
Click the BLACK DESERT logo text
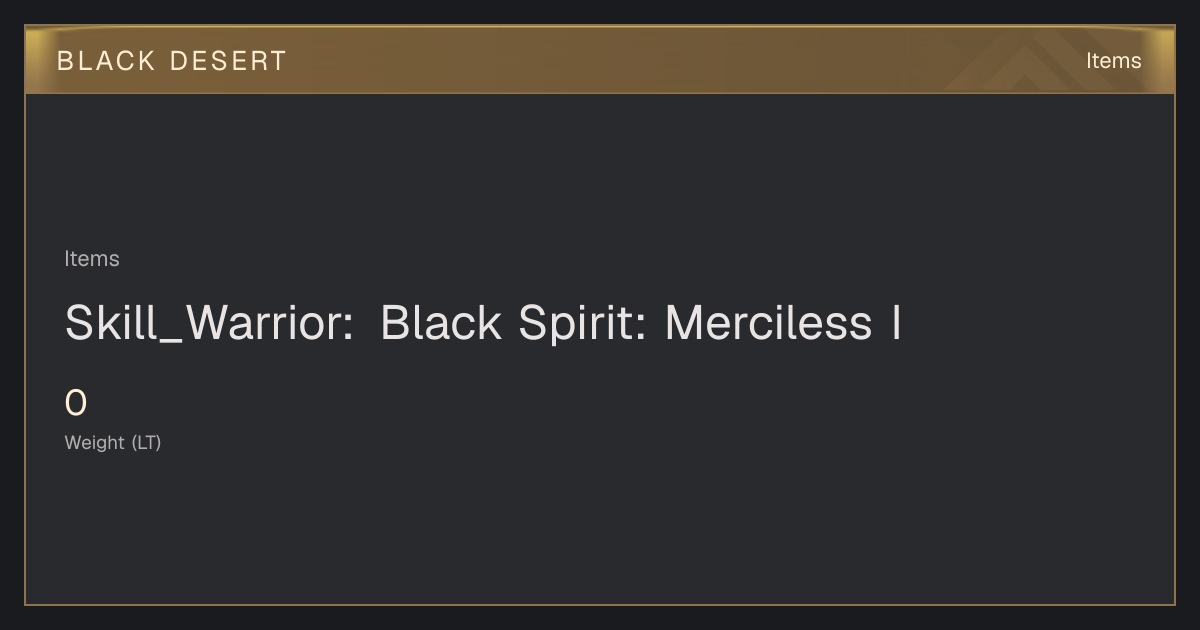pyautogui.click(x=172, y=61)
